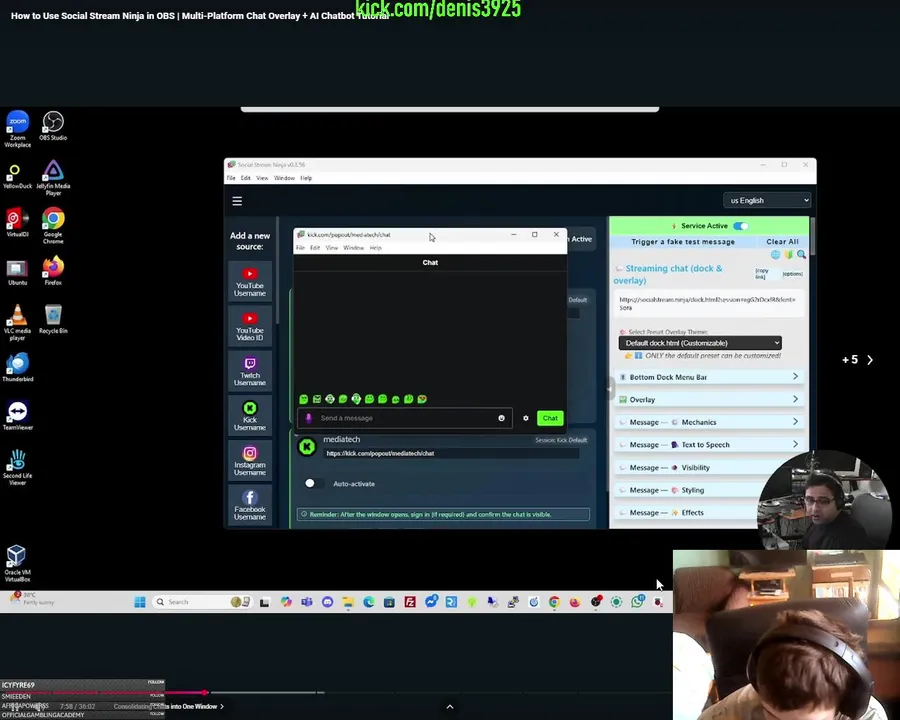
Task: Expand the Message Mechanics section
Action: [709, 422]
